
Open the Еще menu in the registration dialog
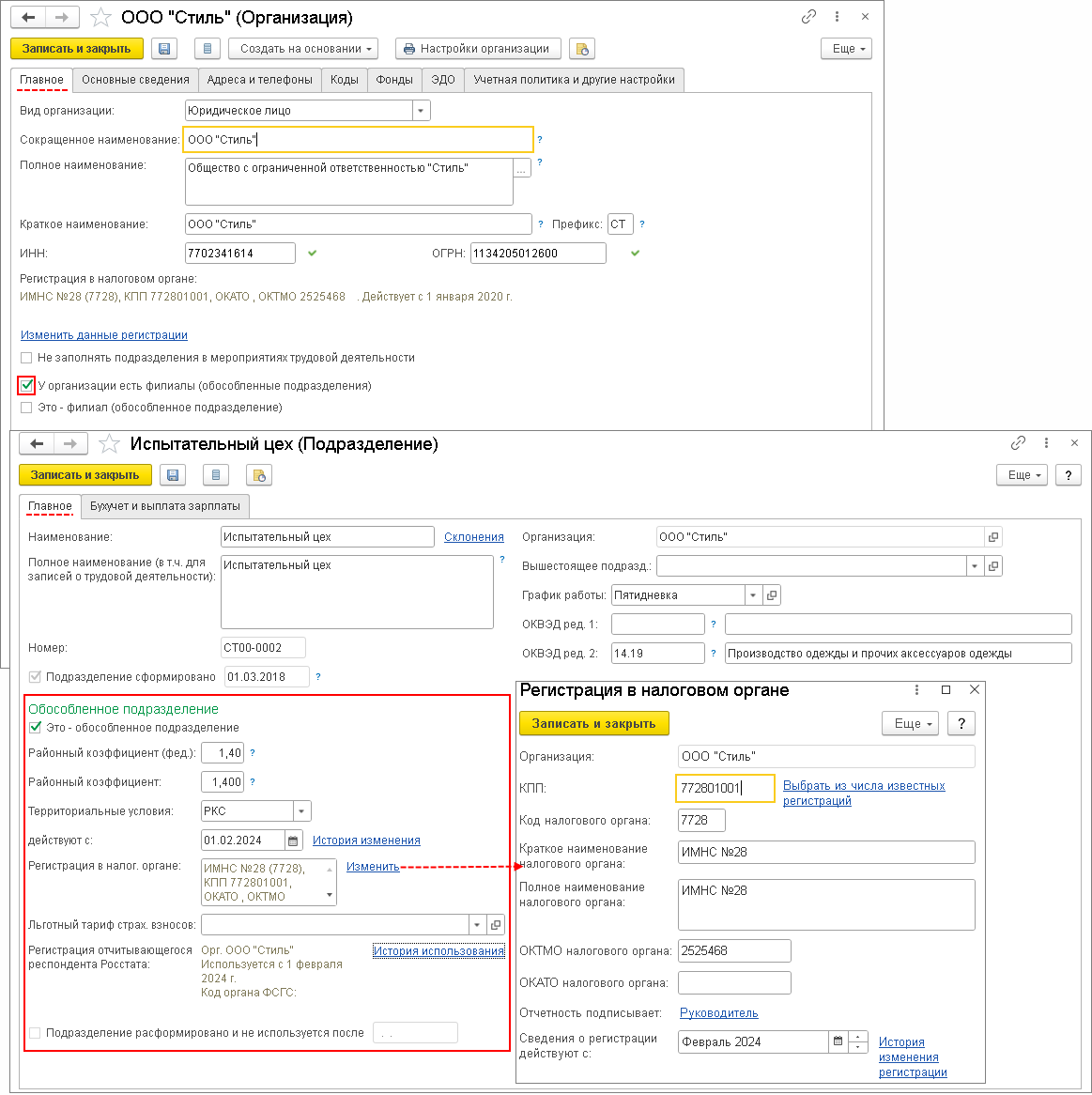tap(911, 724)
